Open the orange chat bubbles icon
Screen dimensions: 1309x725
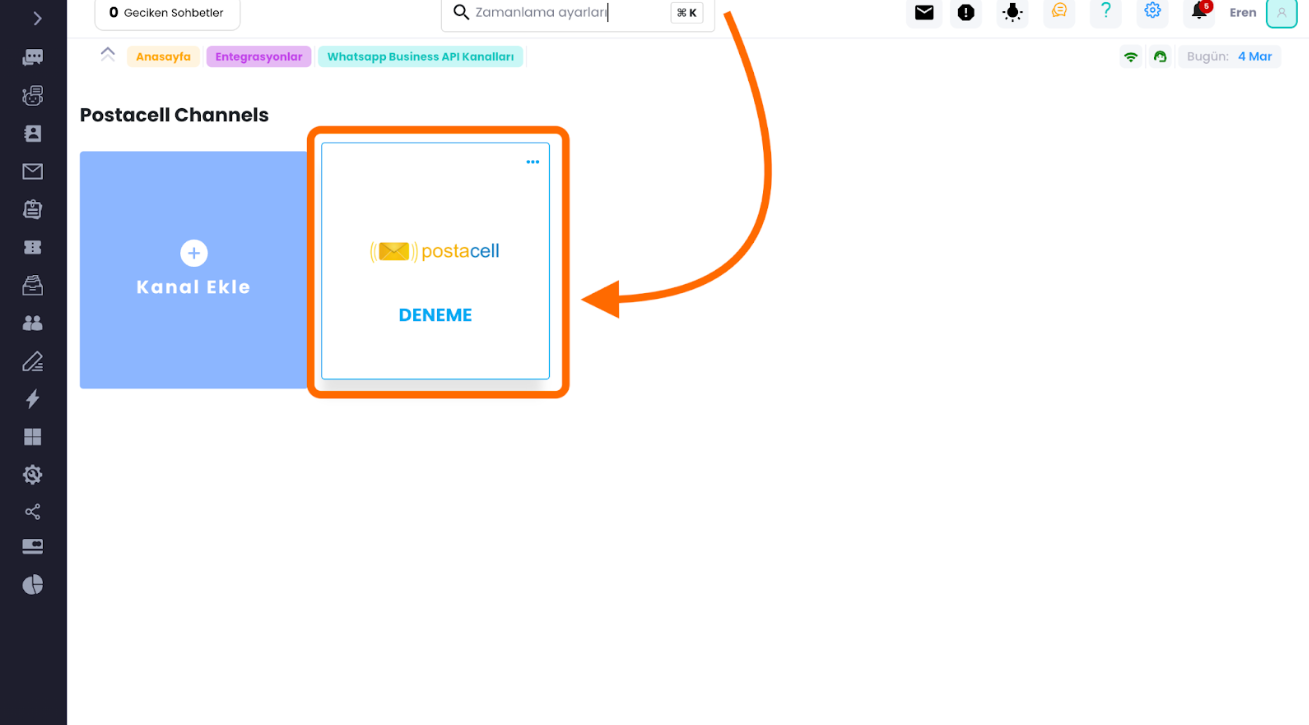pyautogui.click(x=1059, y=11)
